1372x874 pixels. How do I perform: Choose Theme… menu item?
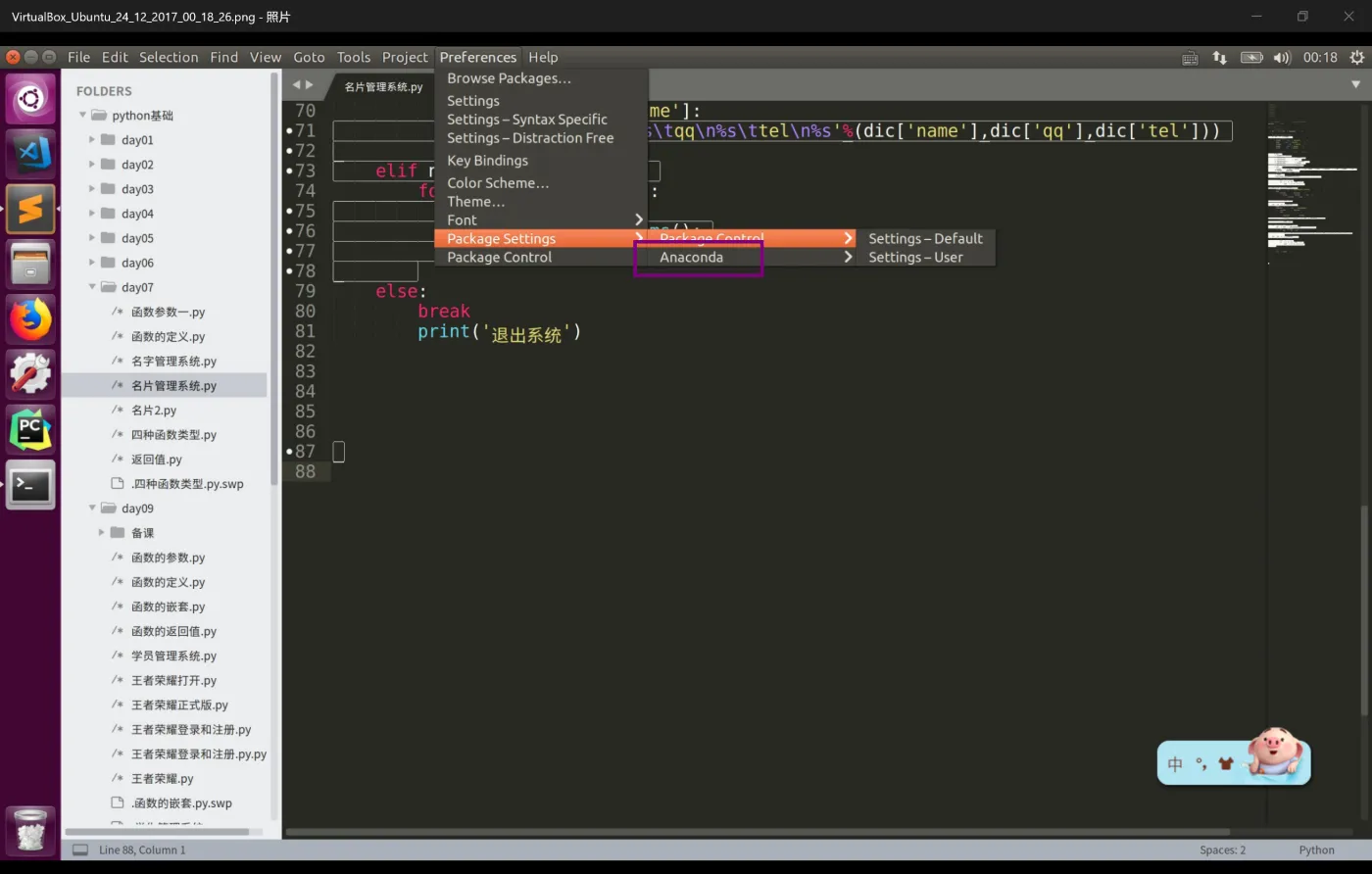coord(541,202)
